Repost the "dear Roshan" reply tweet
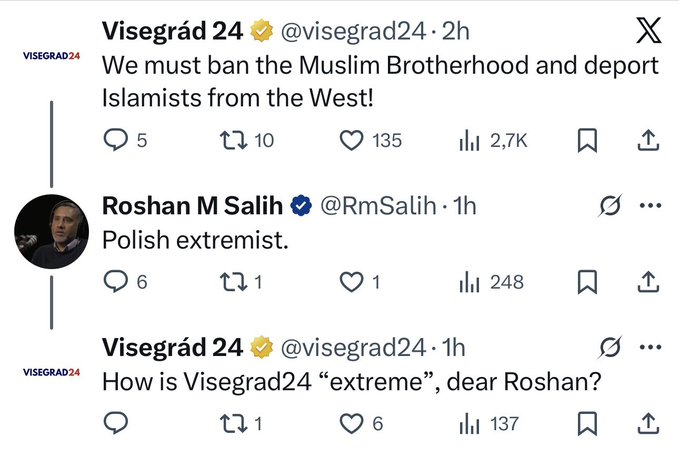The width and height of the screenshot is (679, 455). (233, 423)
